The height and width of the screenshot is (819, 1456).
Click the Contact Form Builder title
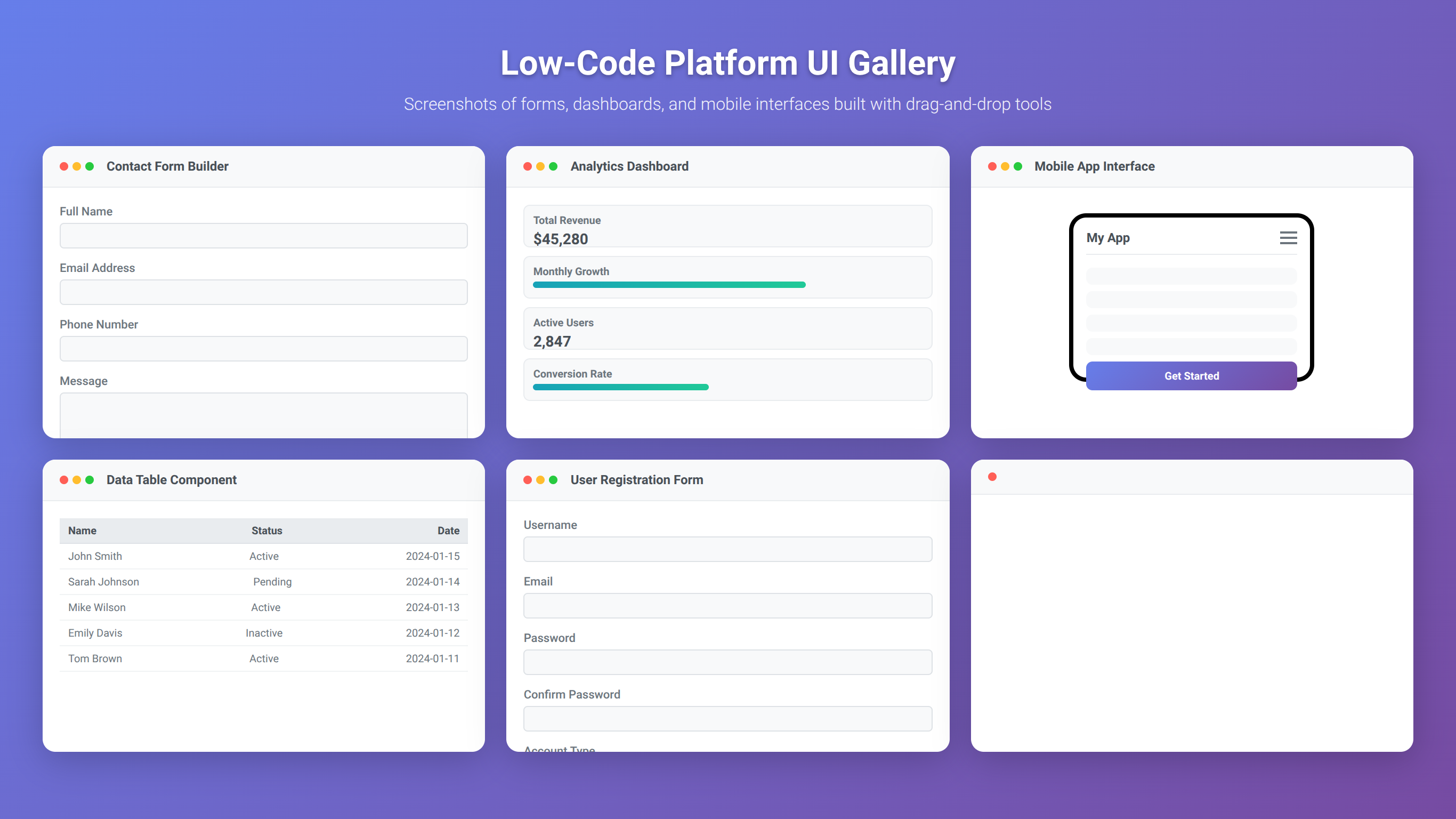pos(167,166)
